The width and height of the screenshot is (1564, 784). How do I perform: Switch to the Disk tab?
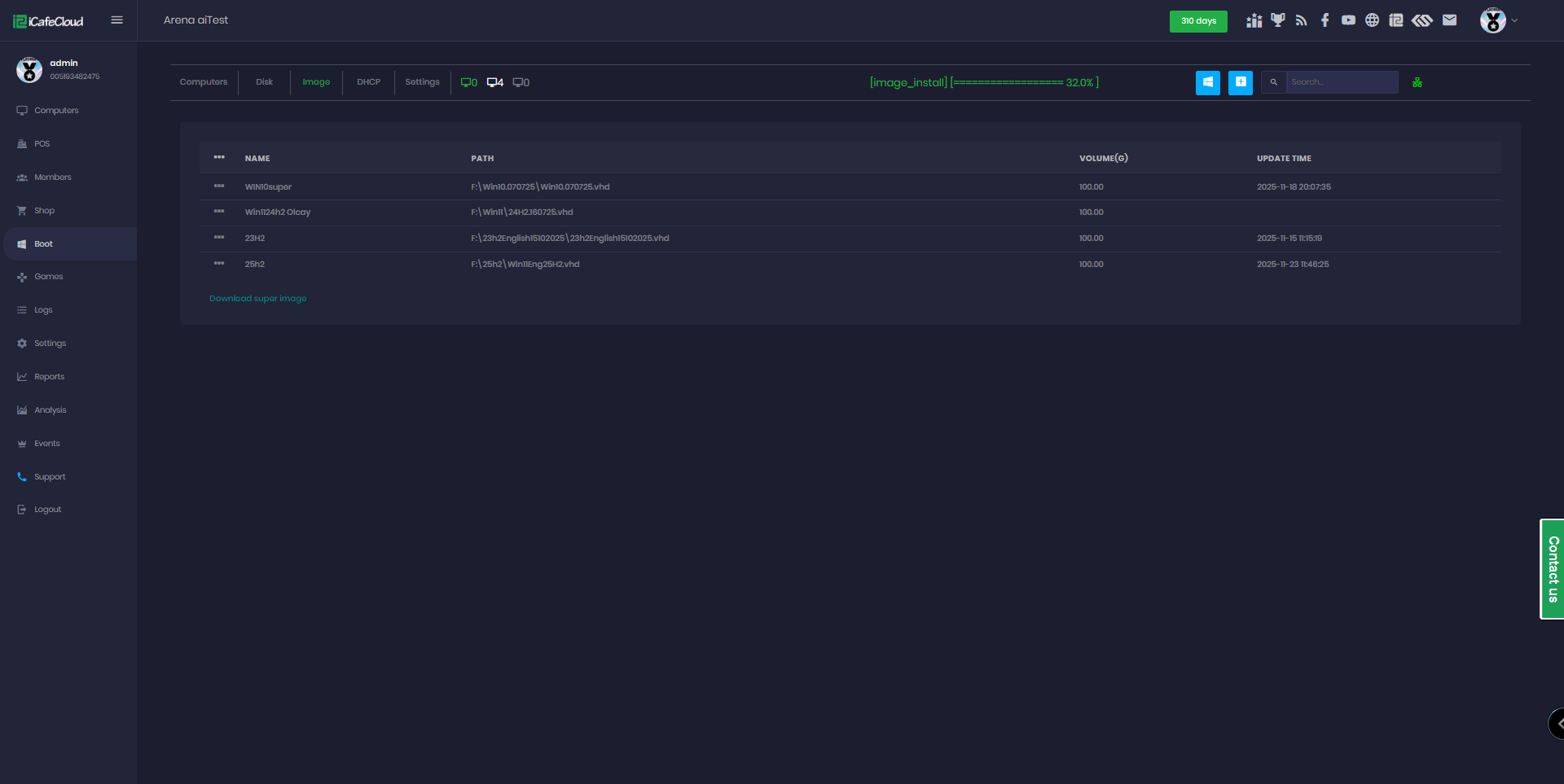[x=264, y=82]
